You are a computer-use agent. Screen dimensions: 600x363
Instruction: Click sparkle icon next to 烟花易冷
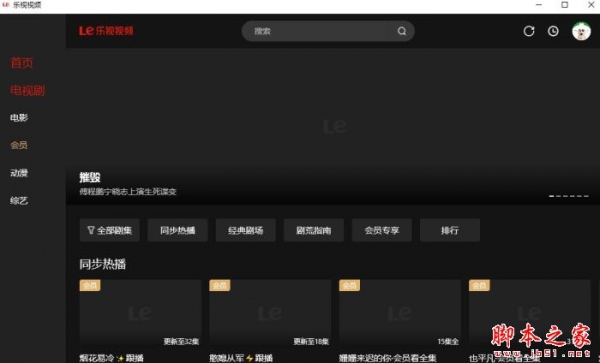[121, 358]
